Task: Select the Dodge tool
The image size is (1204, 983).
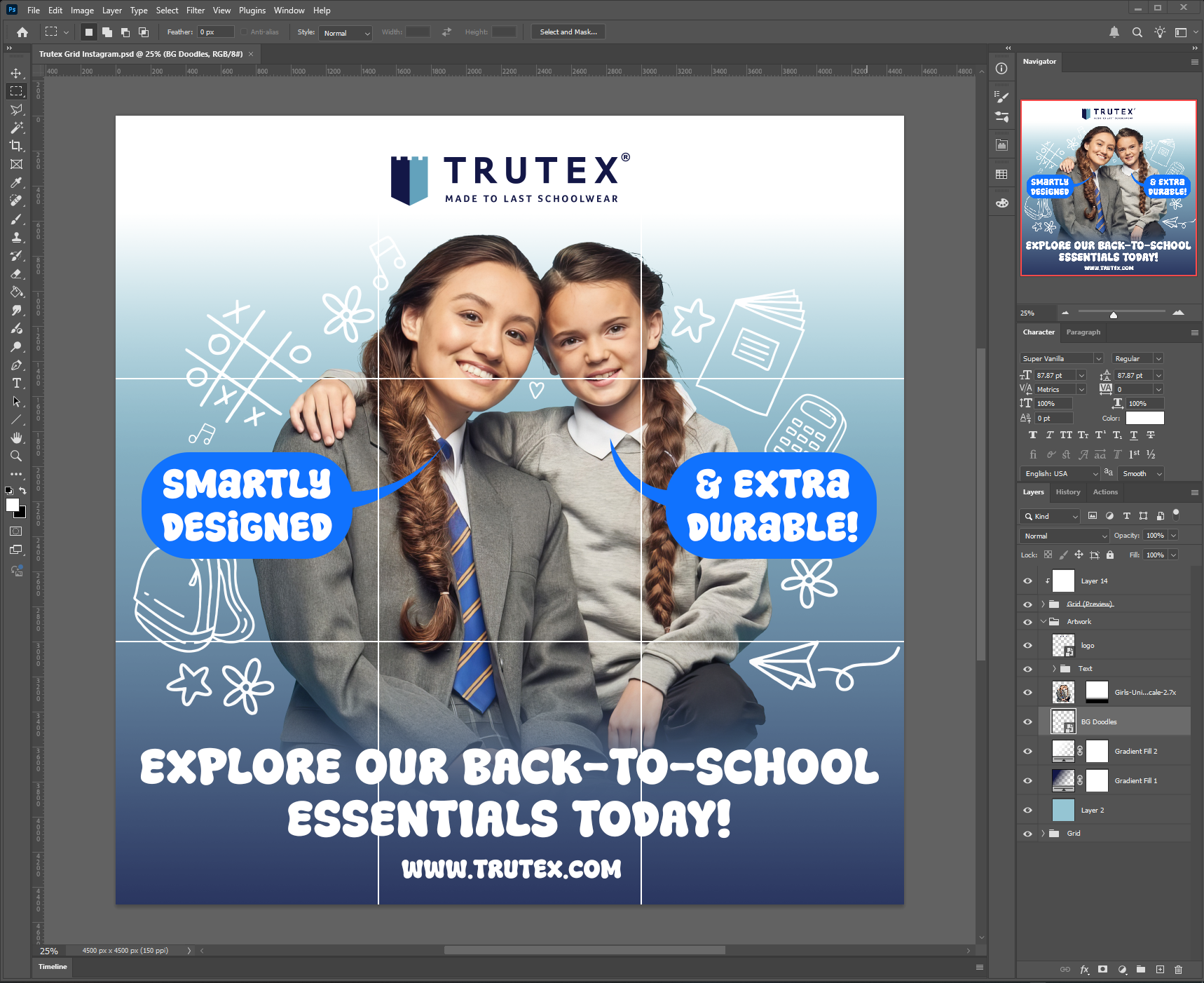Action: 16,346
